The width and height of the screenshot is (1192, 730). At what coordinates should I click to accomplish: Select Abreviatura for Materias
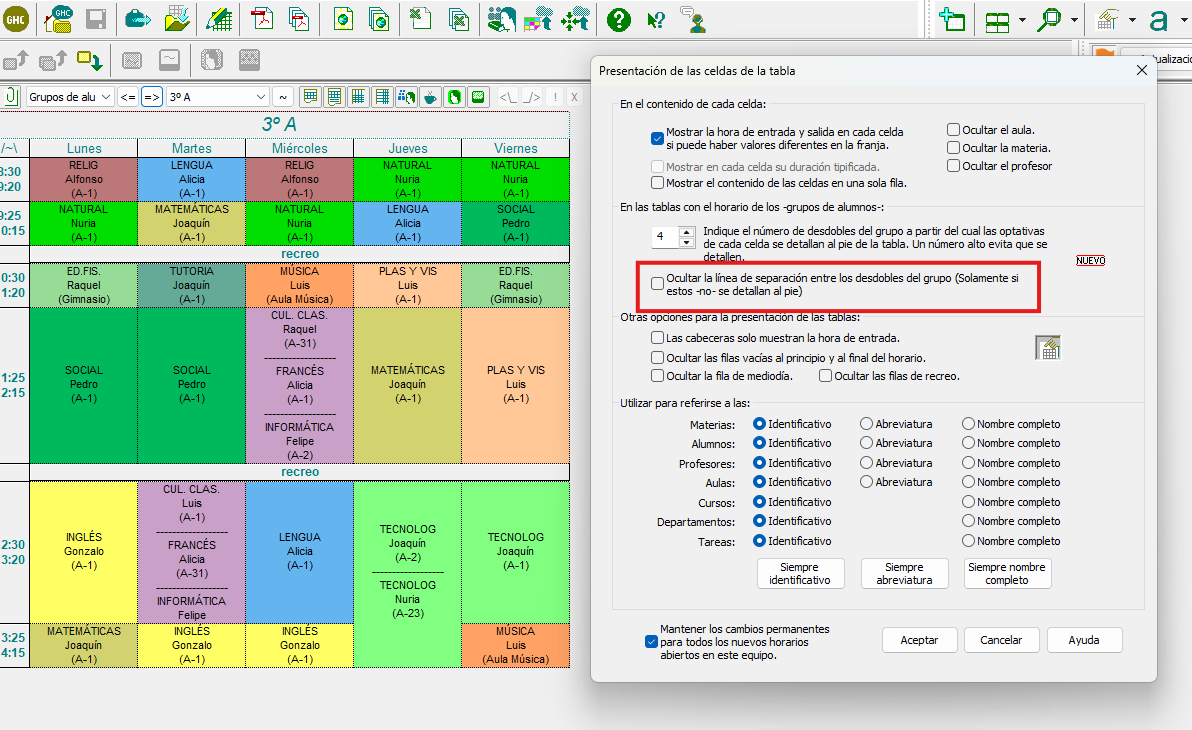867,424
